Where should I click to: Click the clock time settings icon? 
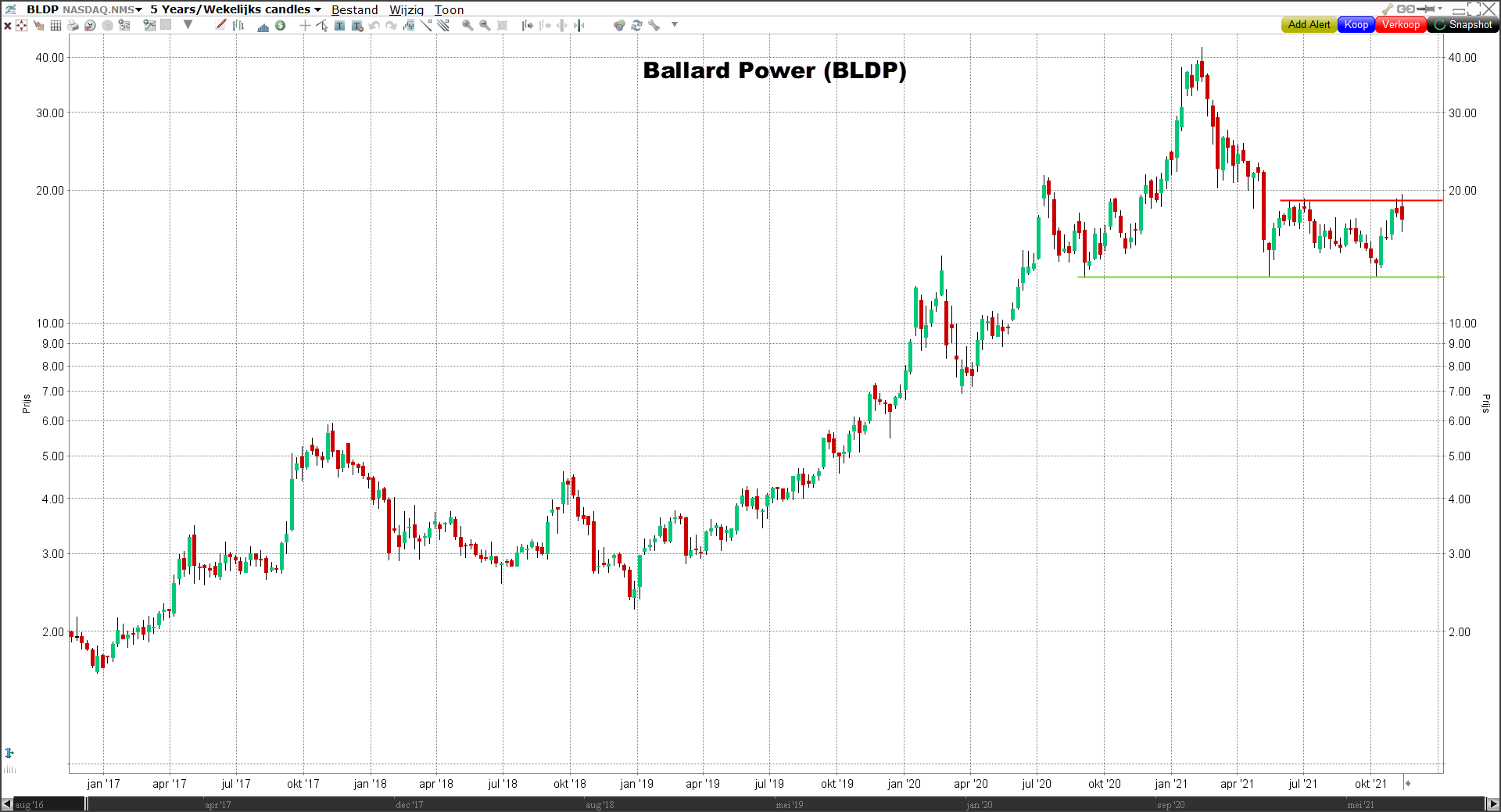tap(90, 25)
